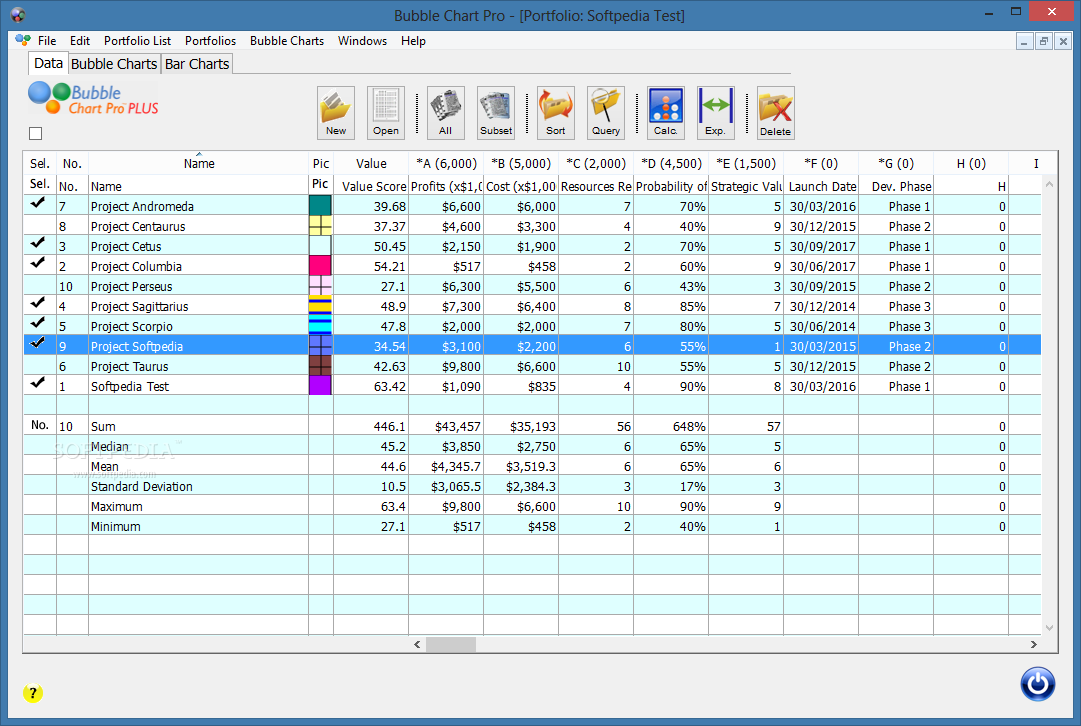Click the Delete toolbar icon
Screen dimensions: 1081x726
[x=776, y=112]
